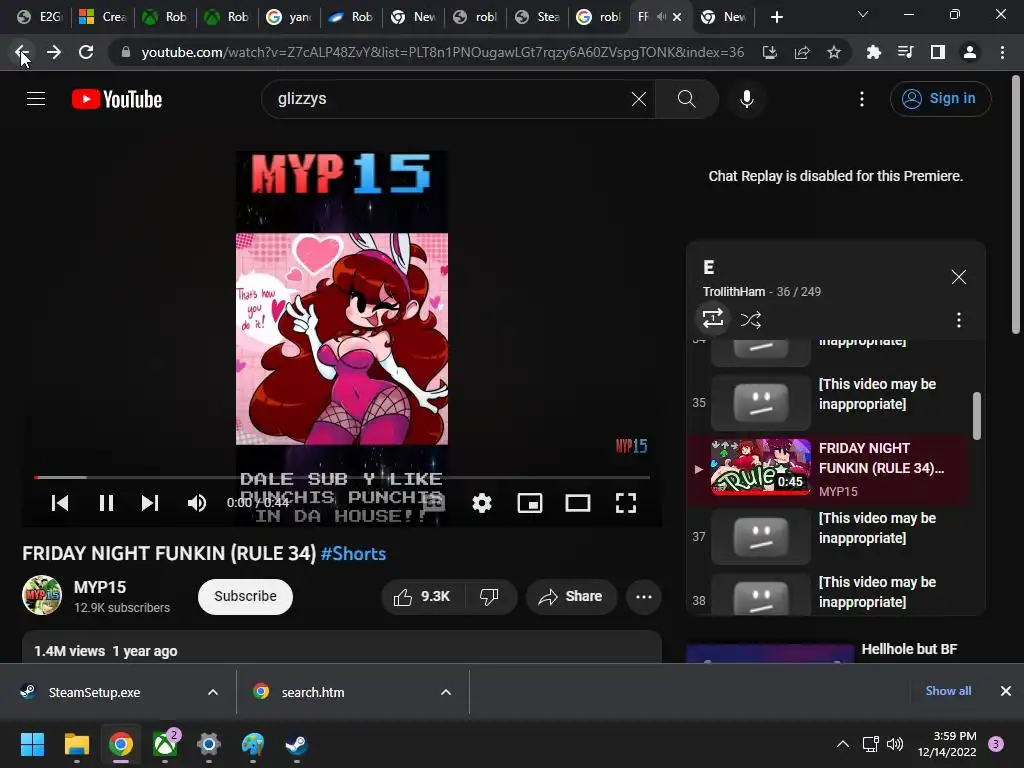Reload the current page
This screenshot has width=1024, height=768.
coord(86,52)
